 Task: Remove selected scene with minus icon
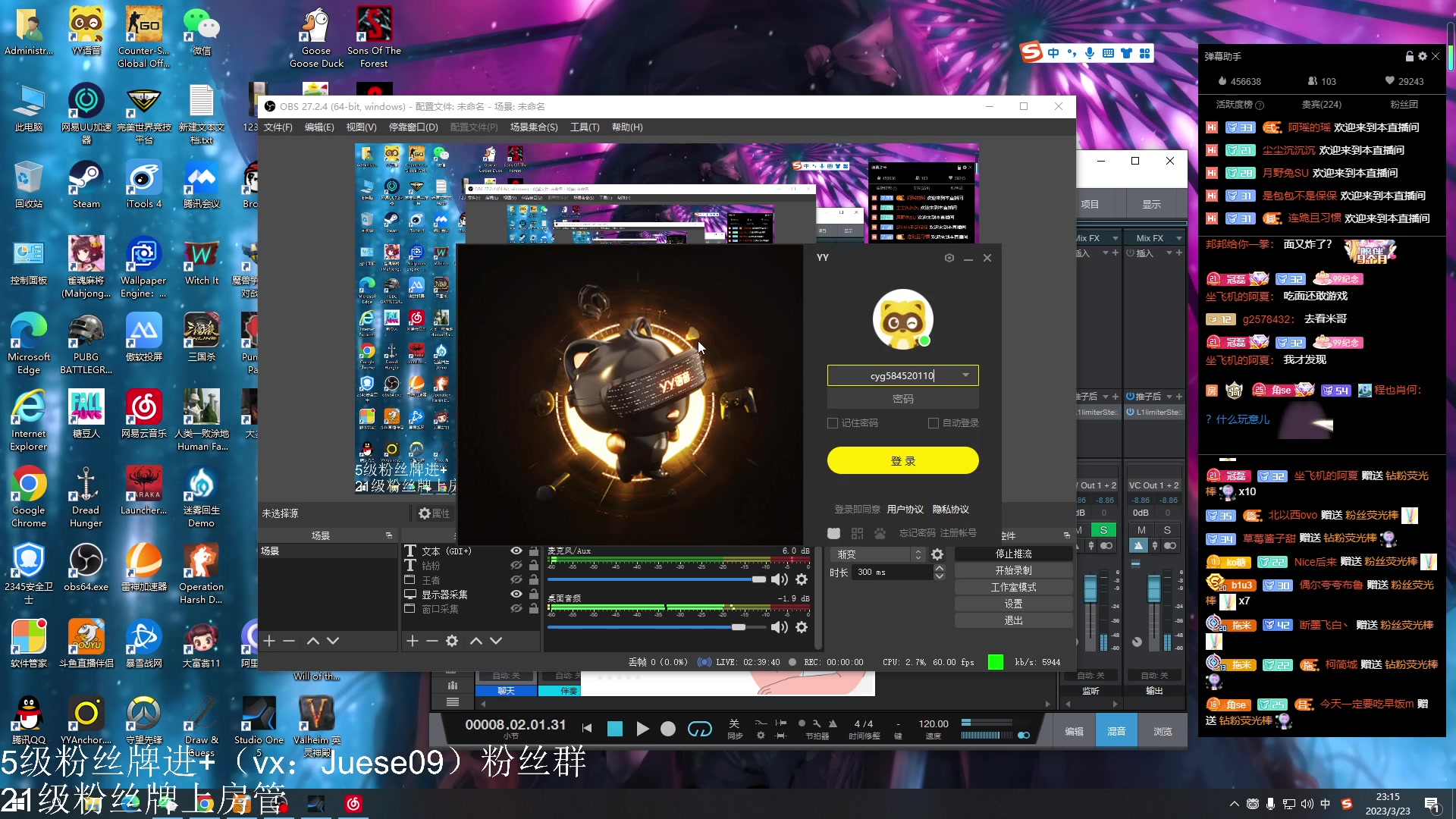click(x=289, y=641)
